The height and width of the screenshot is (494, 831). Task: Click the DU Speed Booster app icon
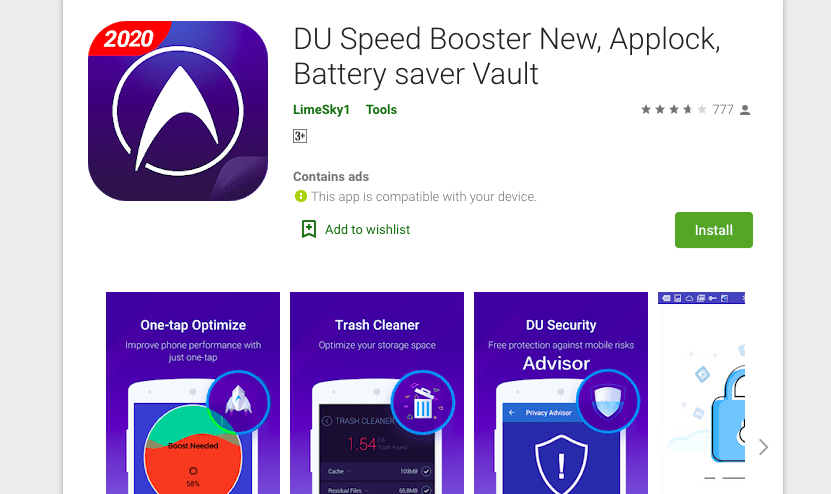coord(178,111)
